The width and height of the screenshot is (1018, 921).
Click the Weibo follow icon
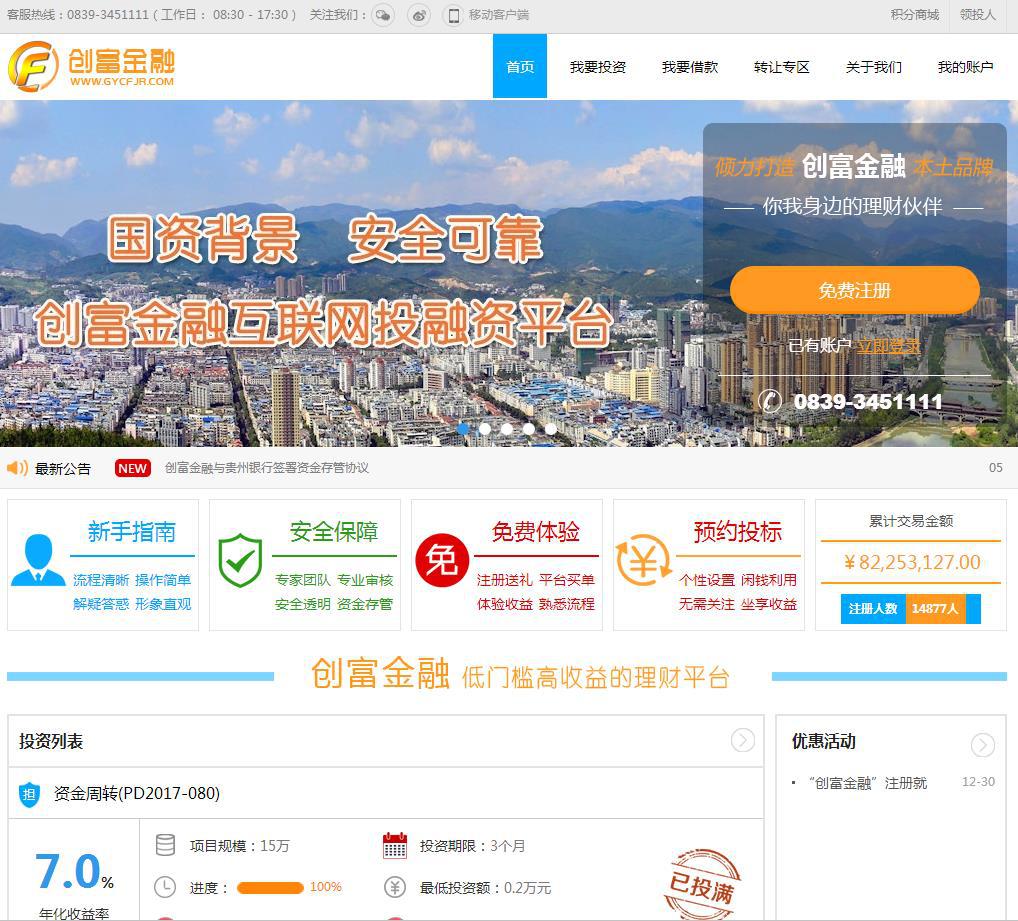click(418, 15)
